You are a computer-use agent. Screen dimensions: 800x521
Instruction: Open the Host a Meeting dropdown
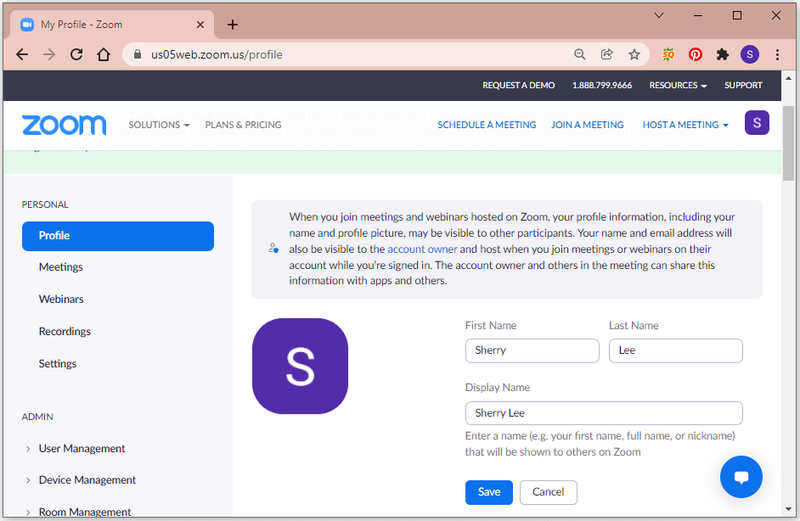pyautogui.click(x=685, y=125)
